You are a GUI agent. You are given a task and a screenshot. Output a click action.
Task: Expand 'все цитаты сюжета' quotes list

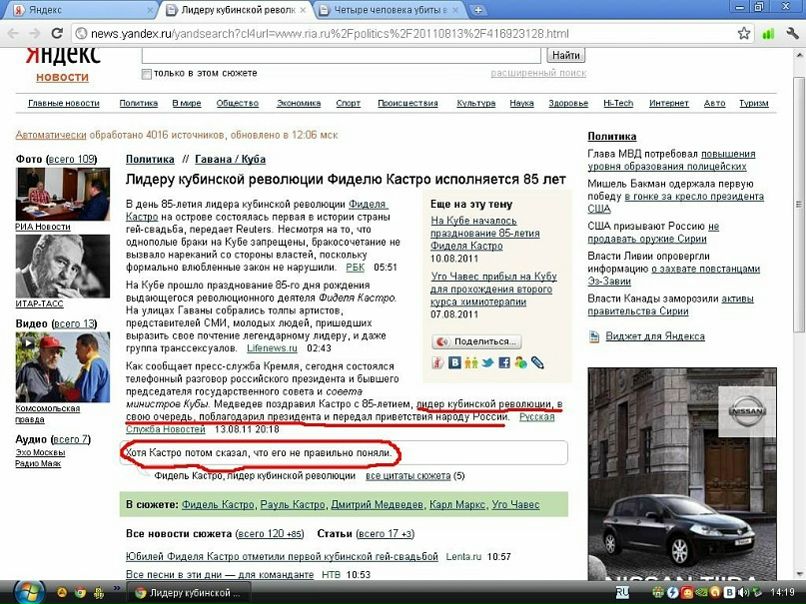[x=408, y=476]
